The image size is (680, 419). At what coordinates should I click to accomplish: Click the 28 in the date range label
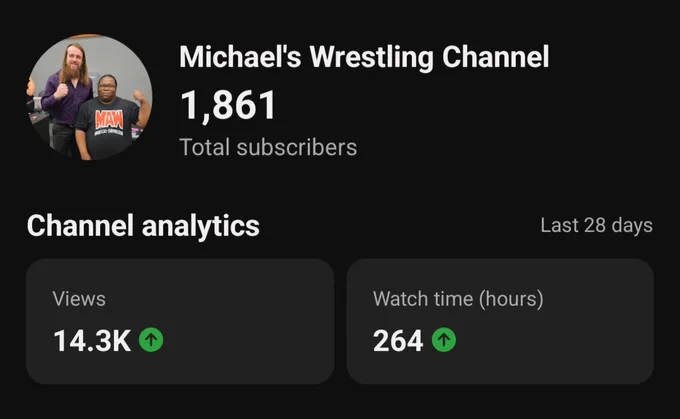tap(594, 226)
